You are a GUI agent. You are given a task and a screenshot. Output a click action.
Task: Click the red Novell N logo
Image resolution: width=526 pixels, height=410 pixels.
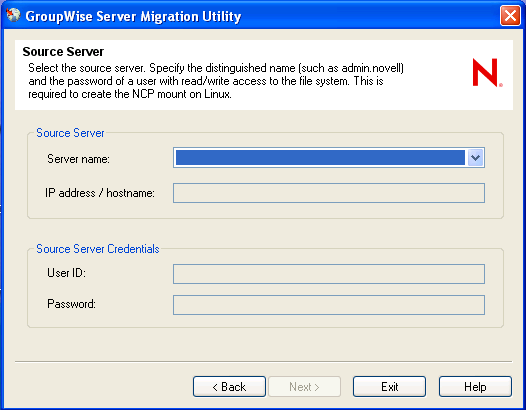(487, 72)
